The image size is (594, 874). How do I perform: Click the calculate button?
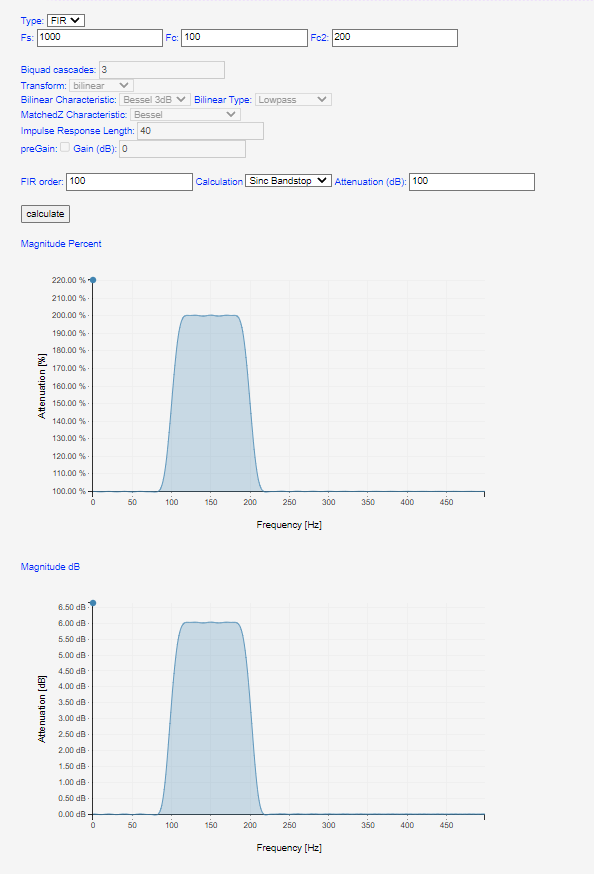45,214
